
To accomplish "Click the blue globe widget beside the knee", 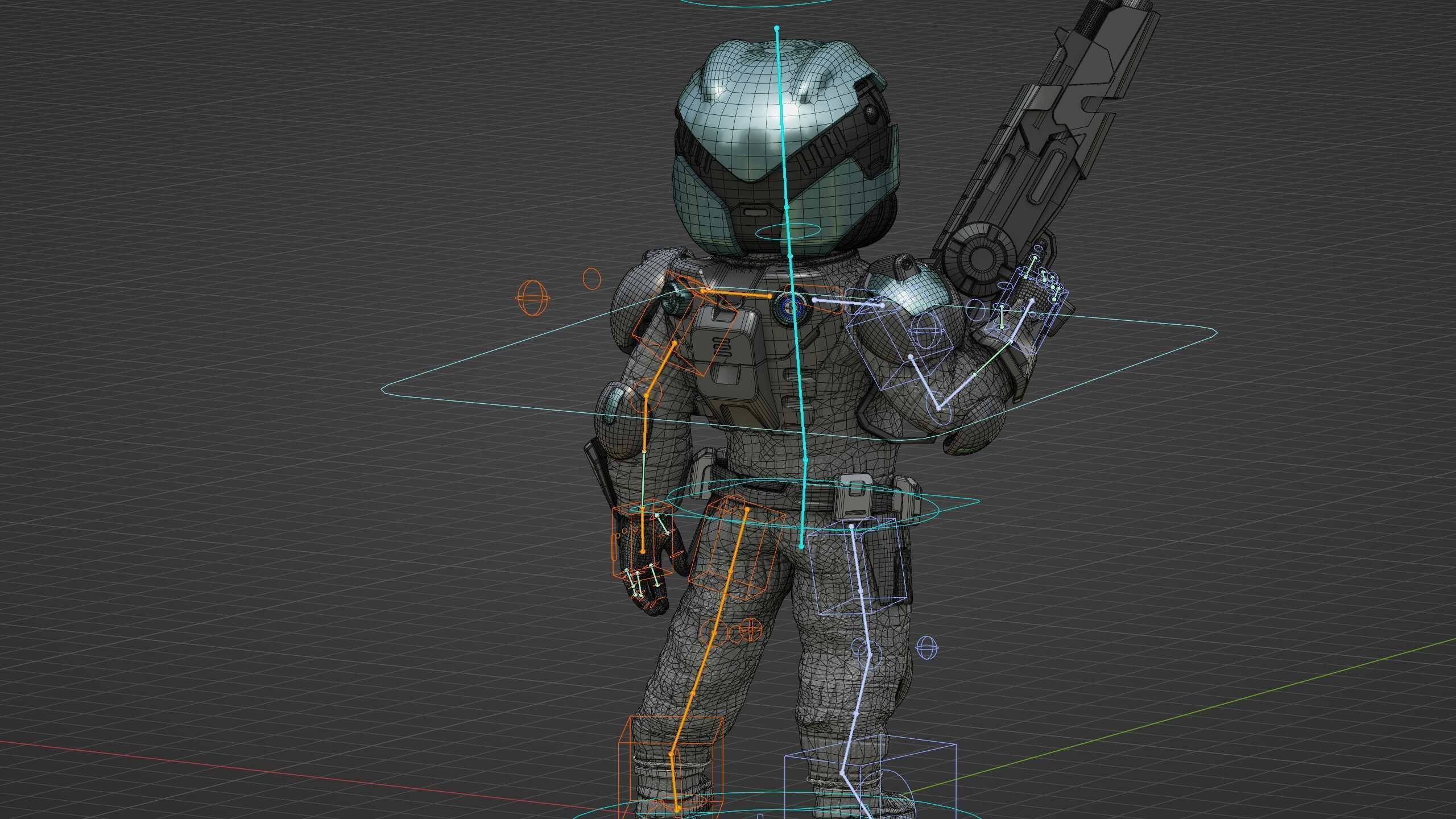I will click(x=927, y=648).
